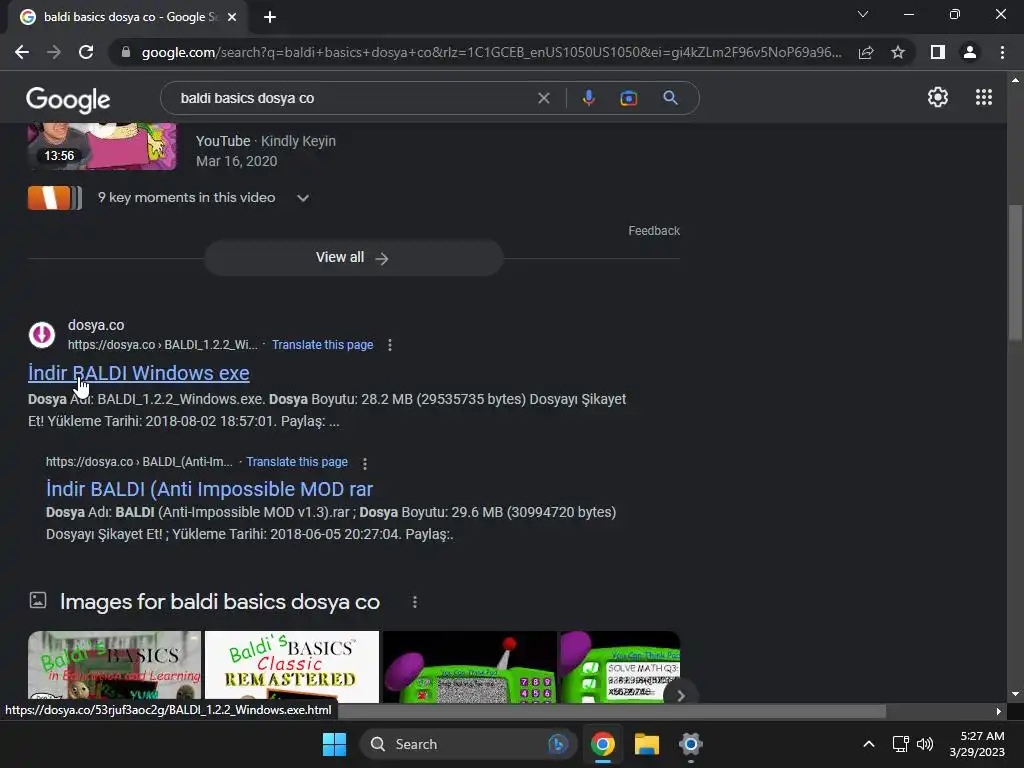
Task: Click the dosya.co site name
Action: tap(96, 325)
